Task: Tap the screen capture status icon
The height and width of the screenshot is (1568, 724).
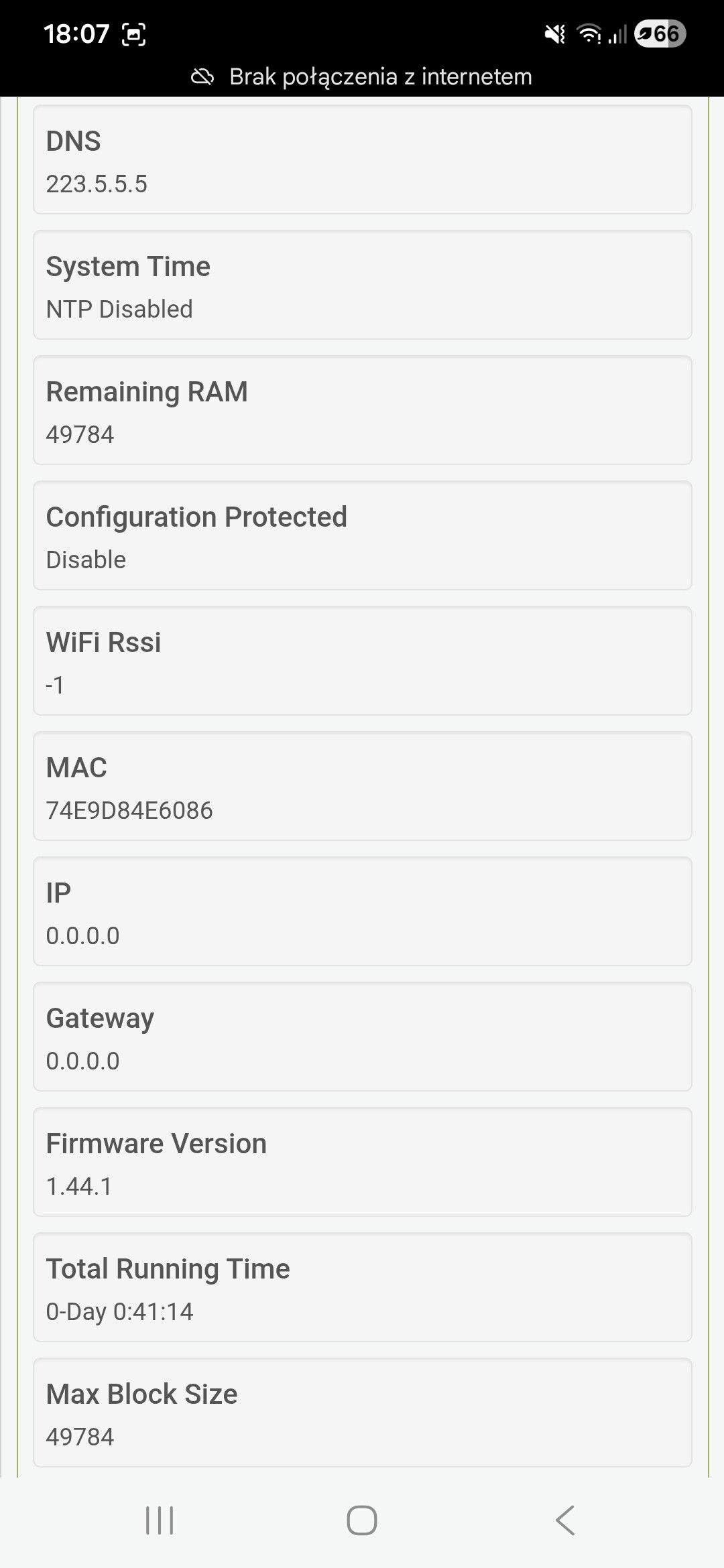Action: pos(134,34)
